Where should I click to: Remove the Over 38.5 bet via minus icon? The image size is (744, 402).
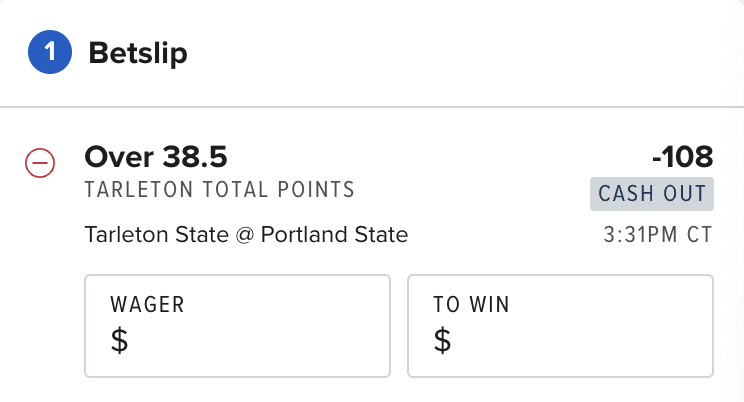(40, 163)
